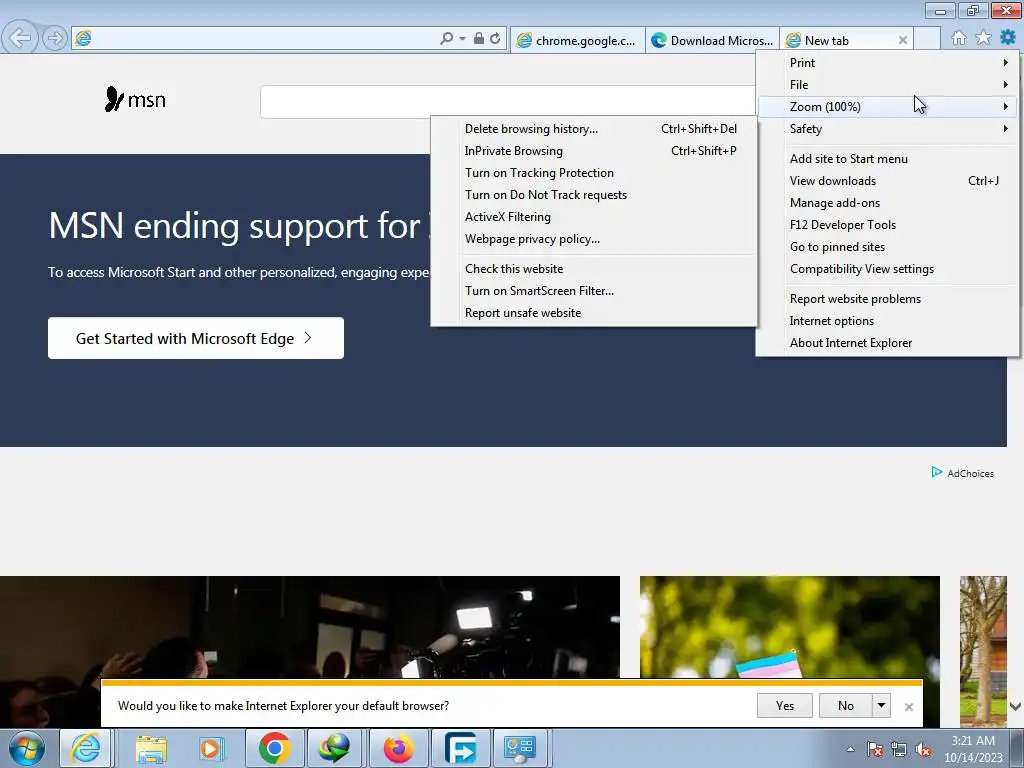The image size is (1024, 768).
Task: Open Windows Explorer folder taskbar icon
Action: click(151, 748)
